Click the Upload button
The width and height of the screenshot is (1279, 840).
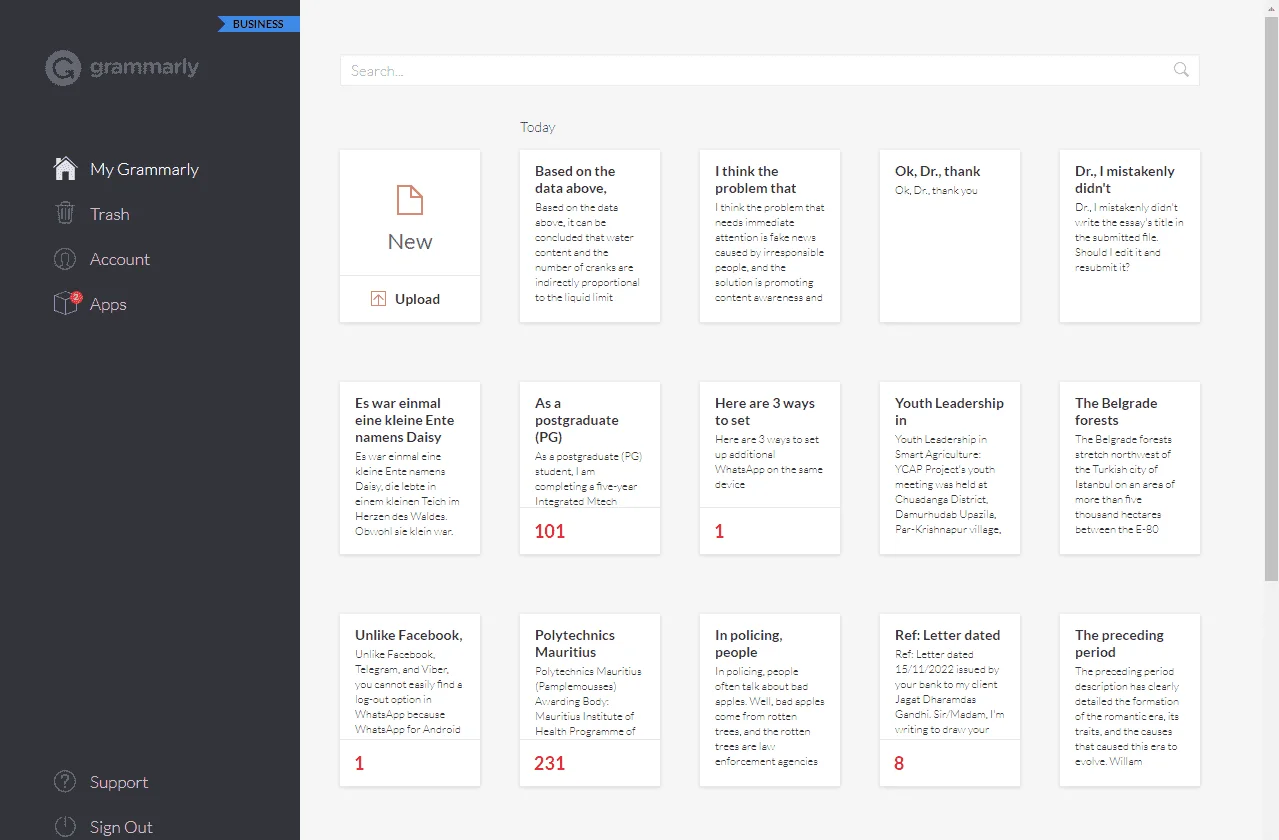(x=410, y=299)
